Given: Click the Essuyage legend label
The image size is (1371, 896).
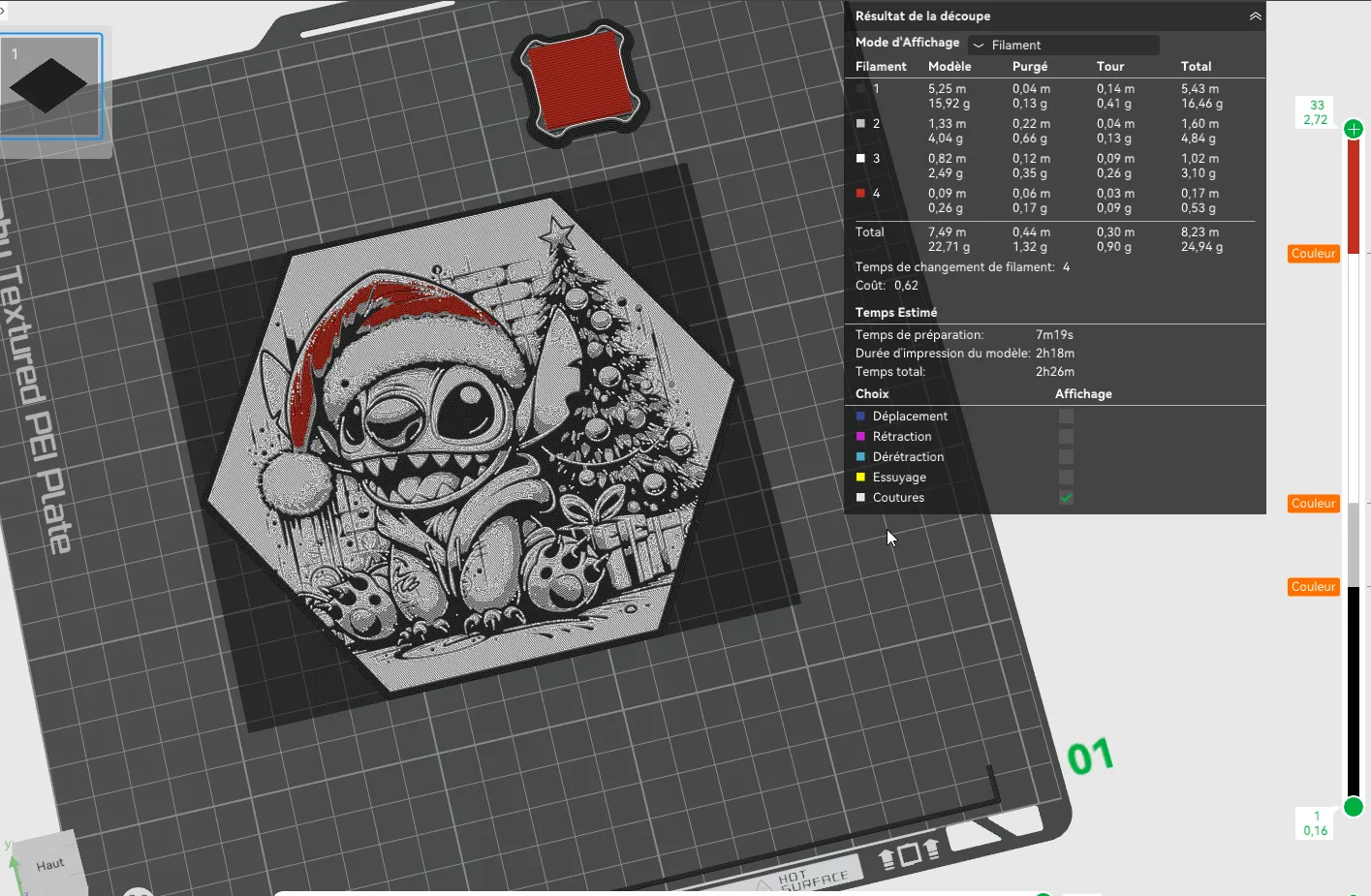Looking at the screenshot, I should point(899,478).
